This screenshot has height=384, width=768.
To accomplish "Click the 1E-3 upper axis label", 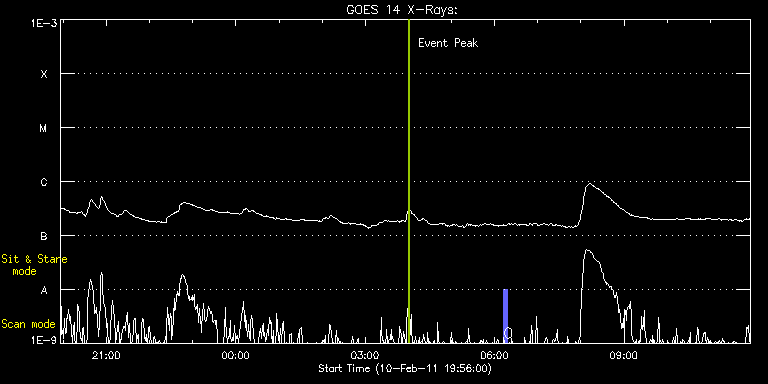I will pos(44,23).
